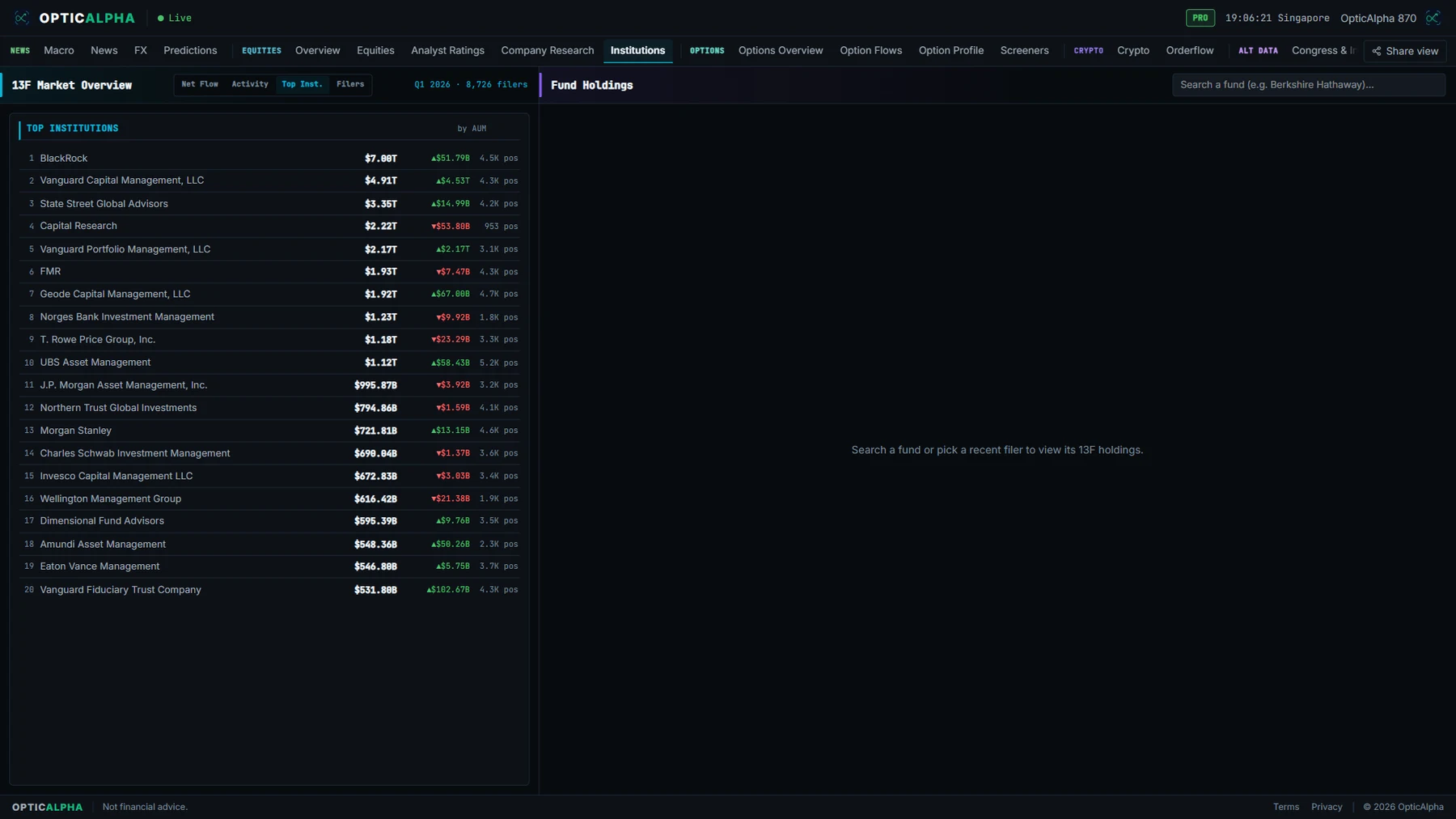Viewport: 1456px width, 819px height.
Task: Open the Macro tab
Action: point(59,50)
